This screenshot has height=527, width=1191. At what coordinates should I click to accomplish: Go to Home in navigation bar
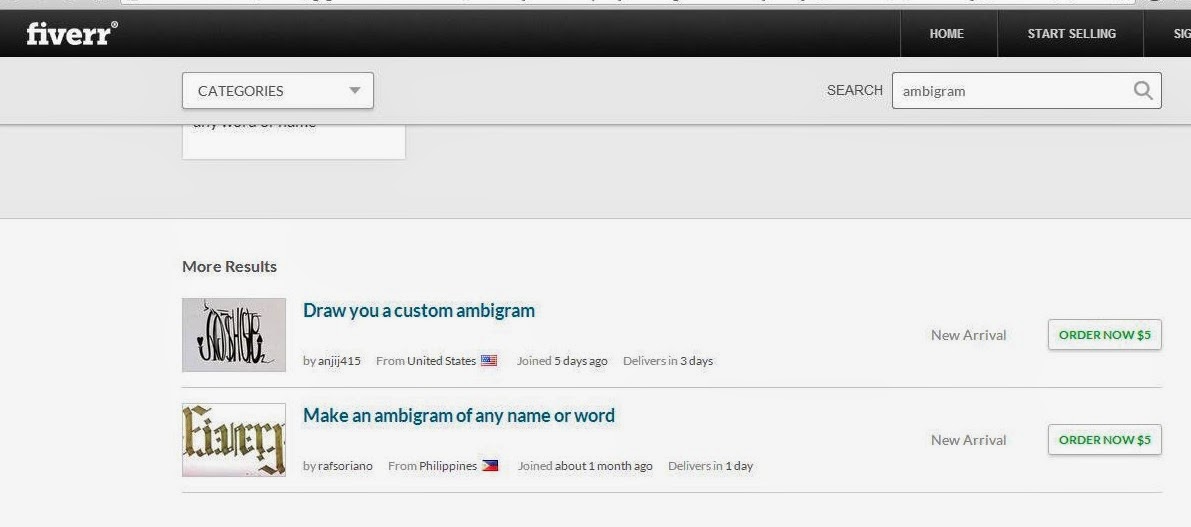click(946, 33)
